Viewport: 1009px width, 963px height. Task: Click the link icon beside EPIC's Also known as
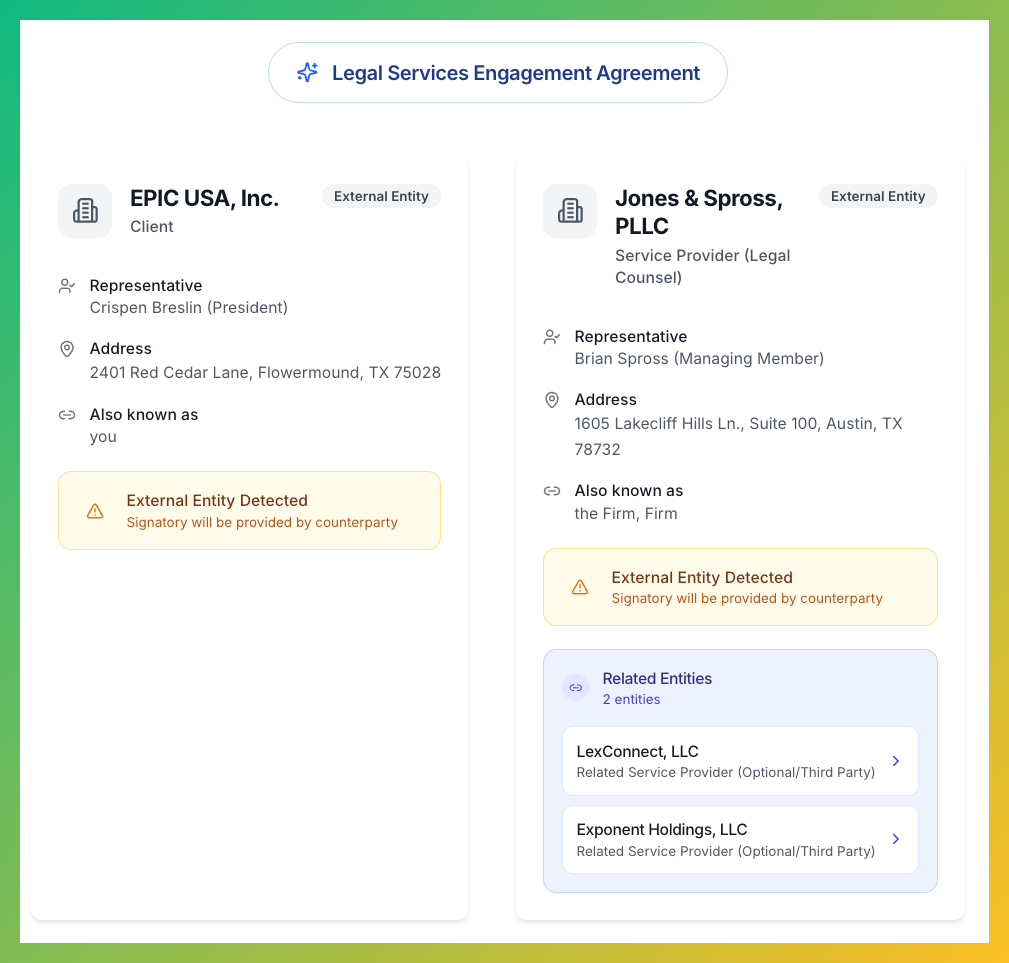tap(67, 415)
